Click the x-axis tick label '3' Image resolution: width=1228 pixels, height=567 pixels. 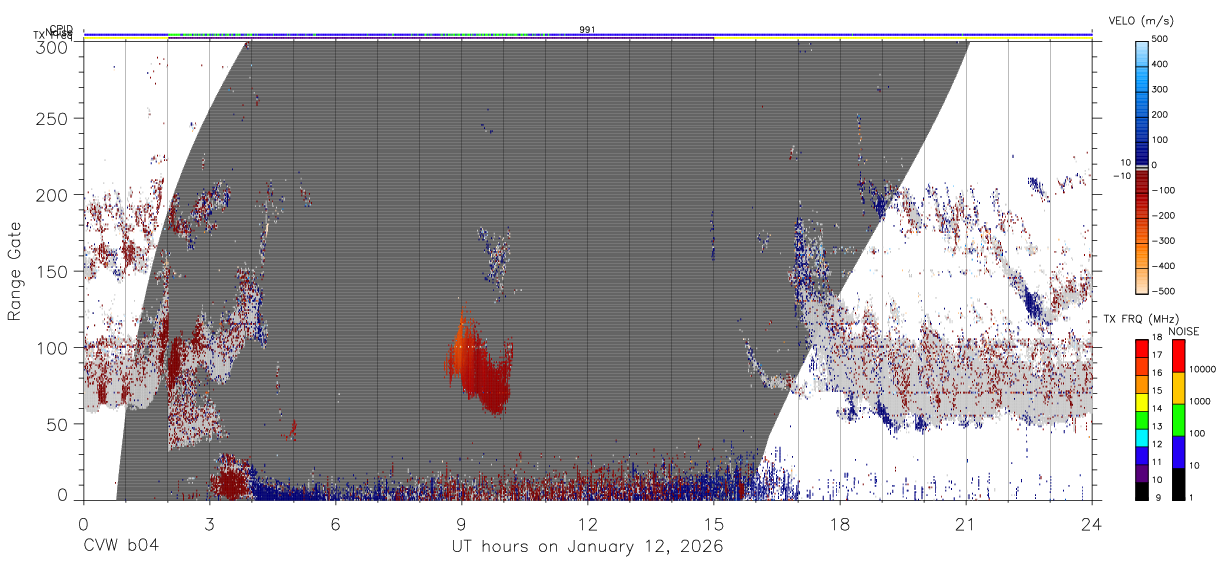209,524
